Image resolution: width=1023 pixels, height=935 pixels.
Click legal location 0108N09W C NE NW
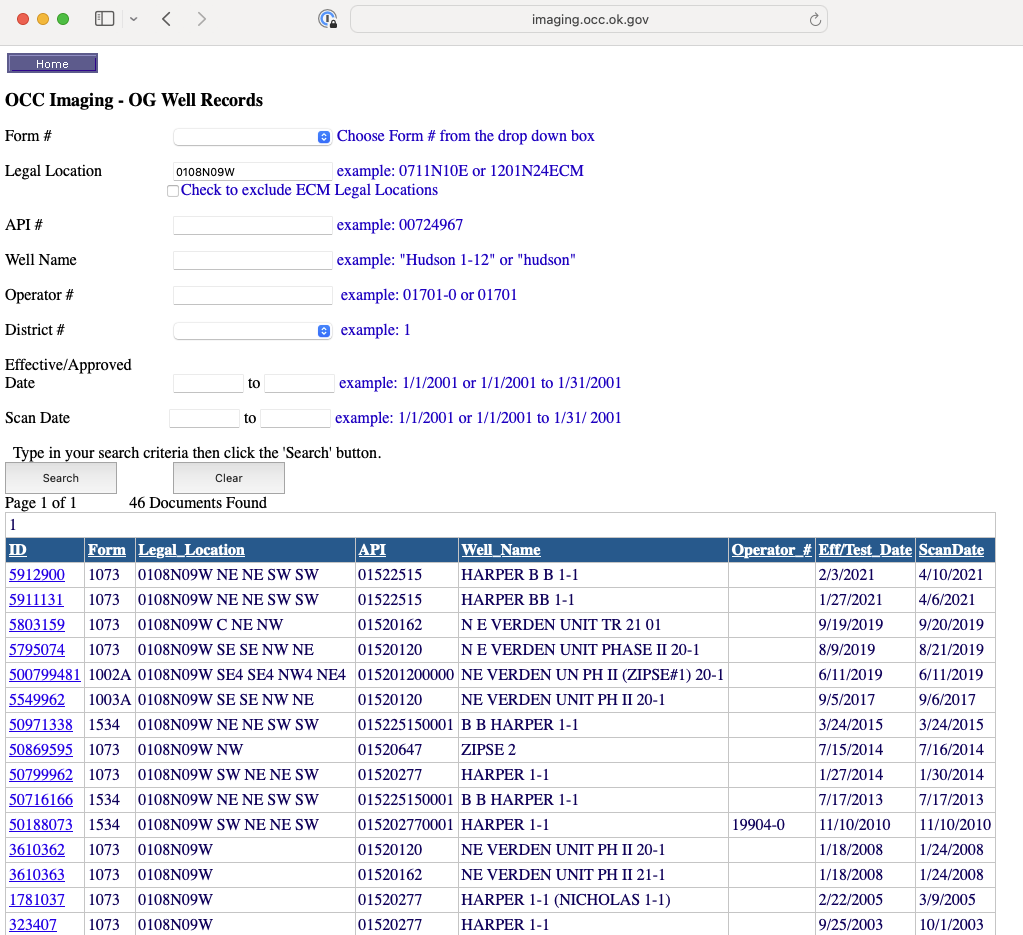pos(210,625)
